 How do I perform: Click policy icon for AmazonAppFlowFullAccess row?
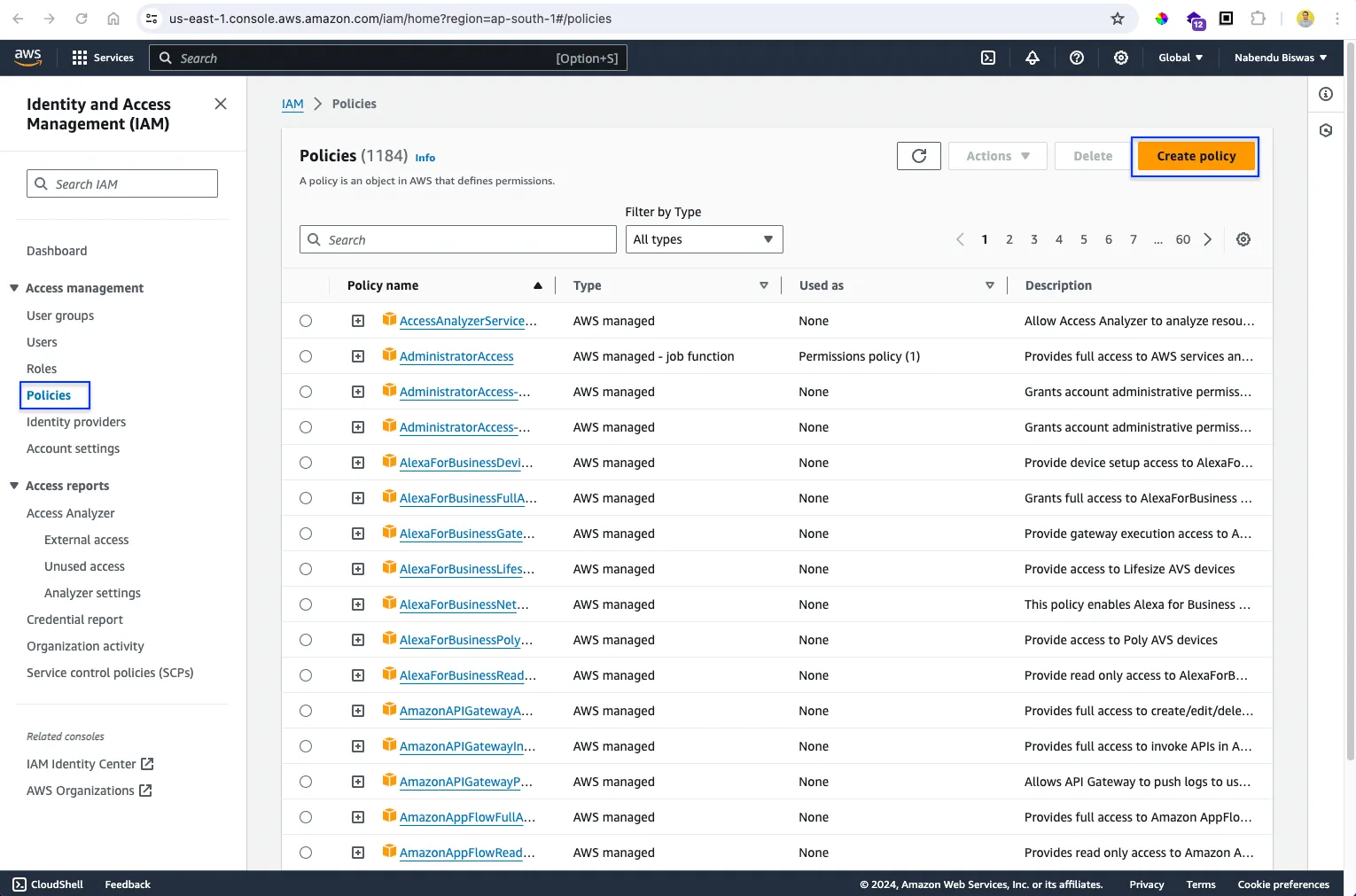pos(389,815)
